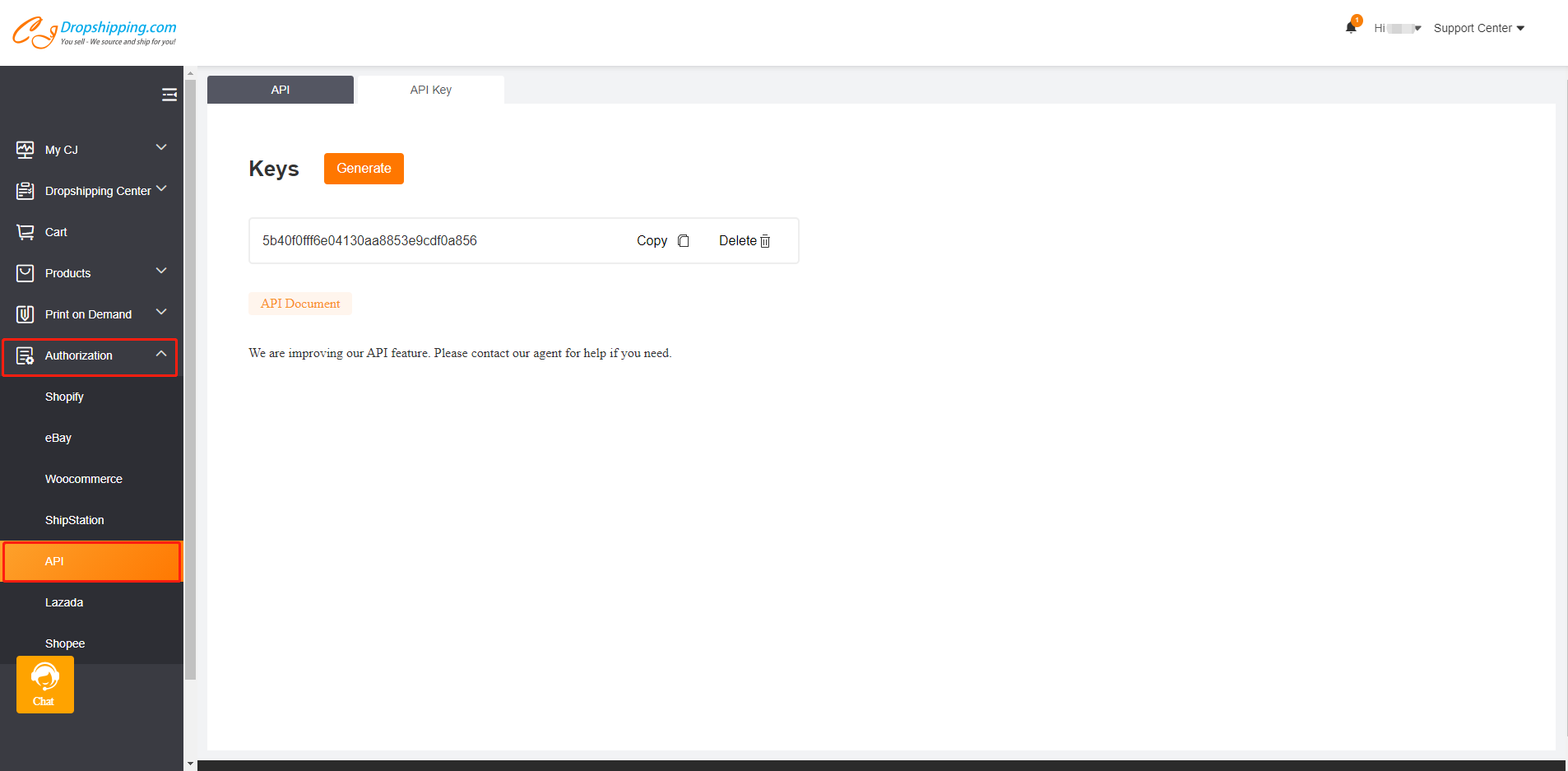Viewport: 1568px width, 771px height.
Task: Select Woocommerce in the sidebar
Action: [83, 479]
